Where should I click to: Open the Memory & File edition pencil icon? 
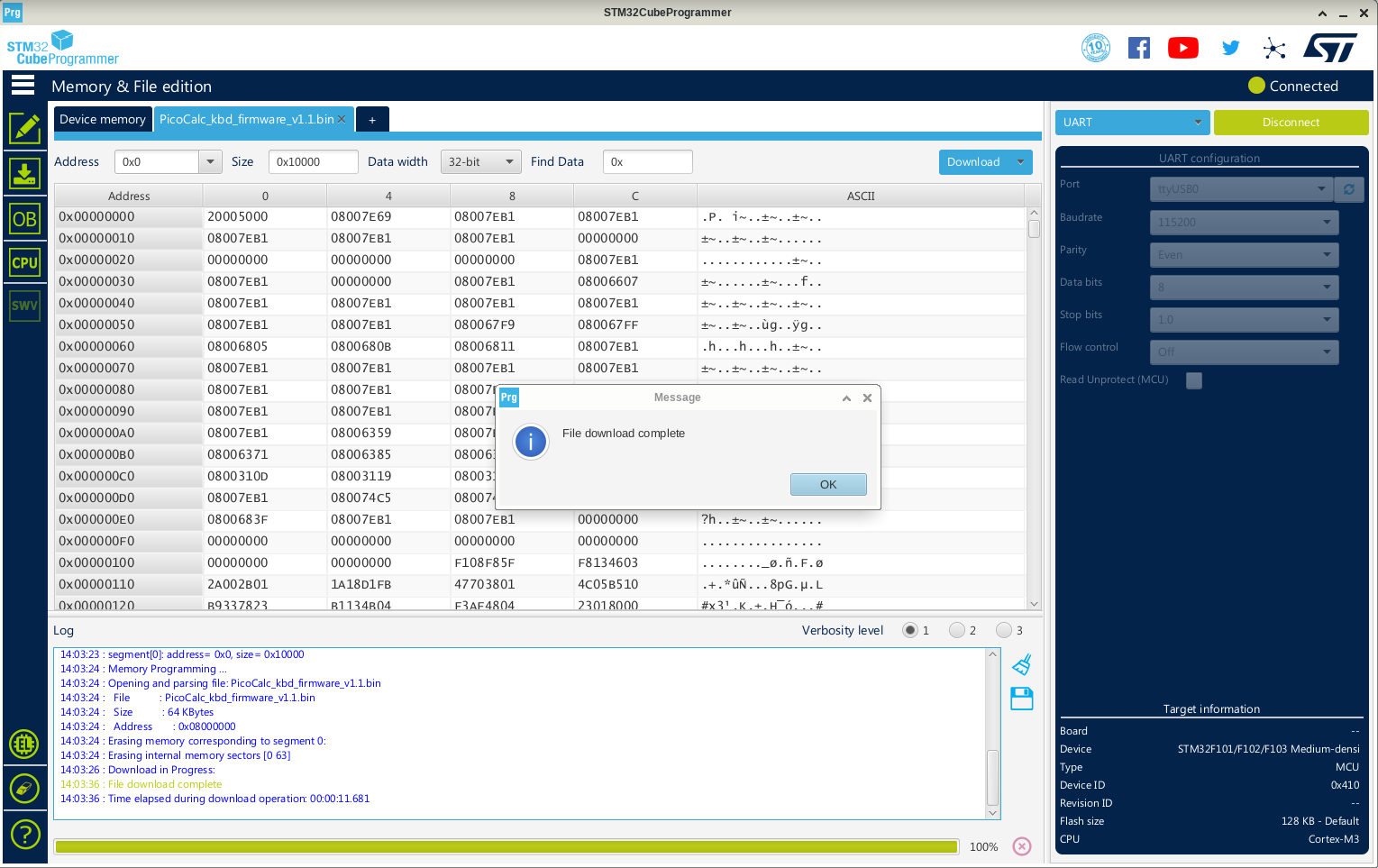(25, 129)
